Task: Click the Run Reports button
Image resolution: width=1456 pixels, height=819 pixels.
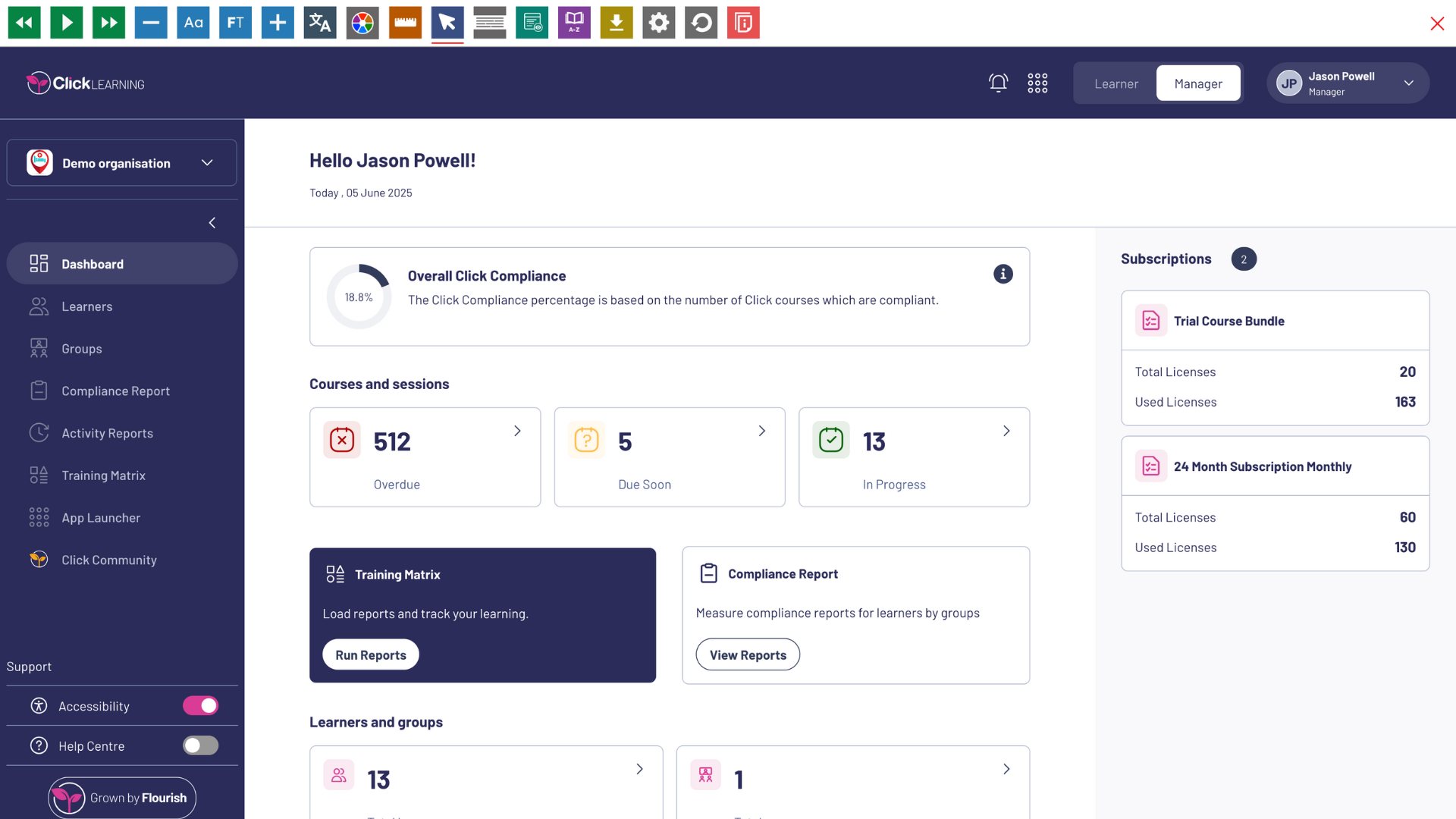Action: pos(371,655)
